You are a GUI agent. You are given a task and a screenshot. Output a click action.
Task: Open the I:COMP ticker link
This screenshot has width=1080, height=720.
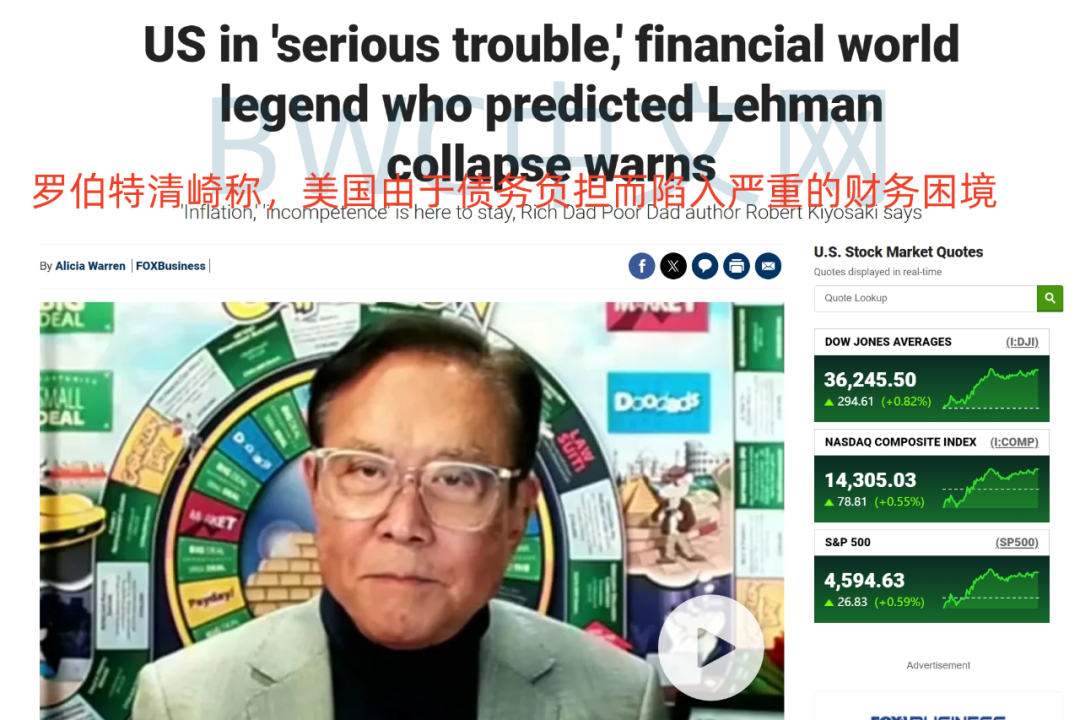click(x=1014, y=442)
